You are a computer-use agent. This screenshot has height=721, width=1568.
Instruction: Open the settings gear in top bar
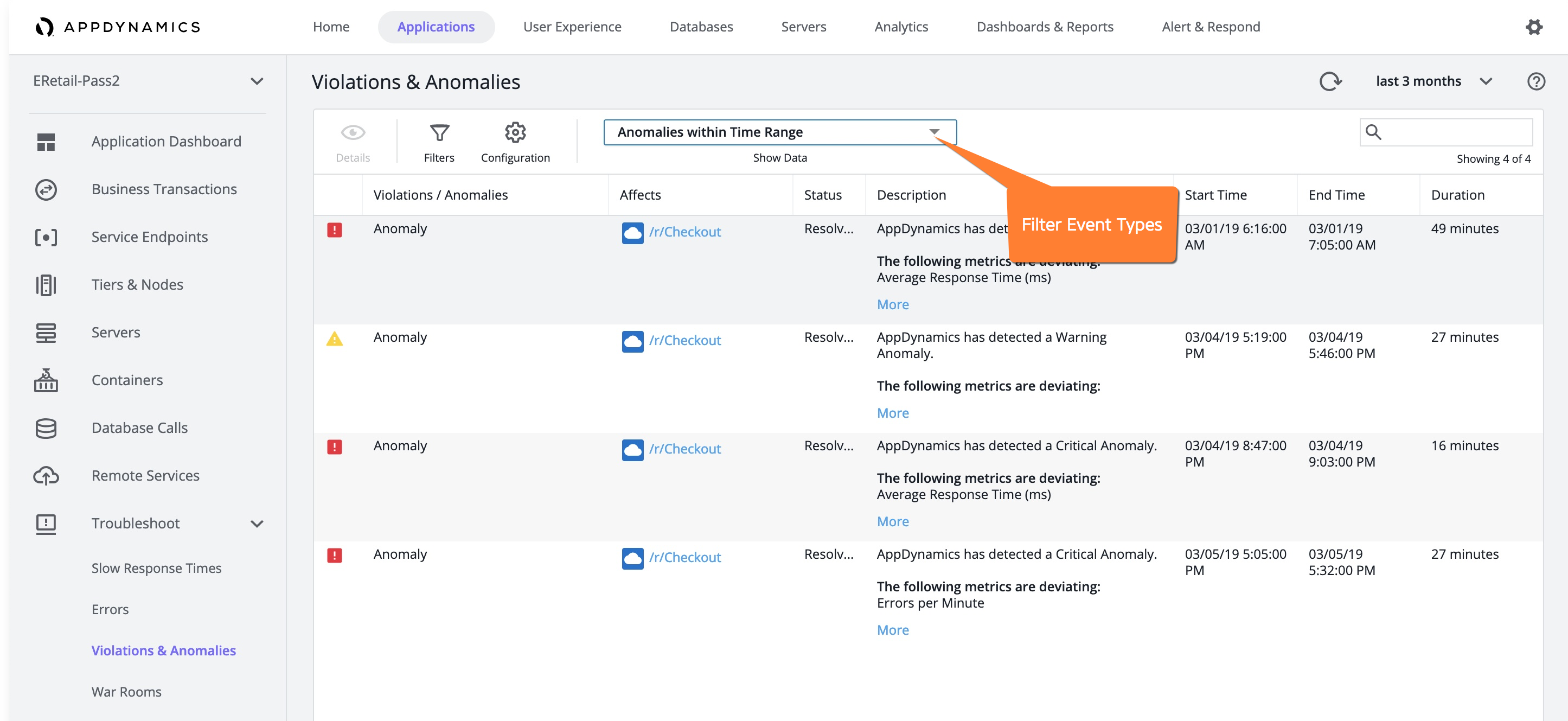(x=1534, y=27)
